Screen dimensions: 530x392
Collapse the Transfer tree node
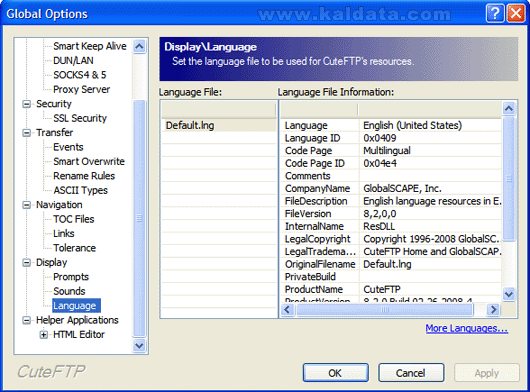pyautogui.click(x=26, y=133)
